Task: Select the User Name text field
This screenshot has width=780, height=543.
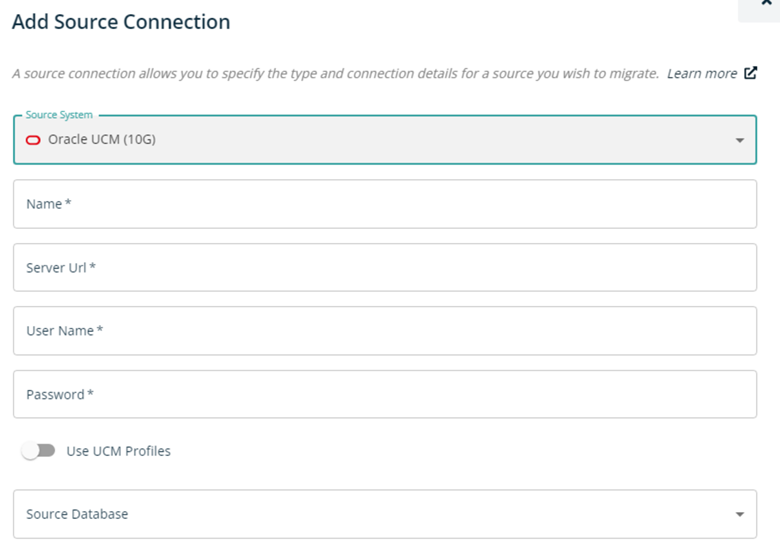Action: (385, 331)
